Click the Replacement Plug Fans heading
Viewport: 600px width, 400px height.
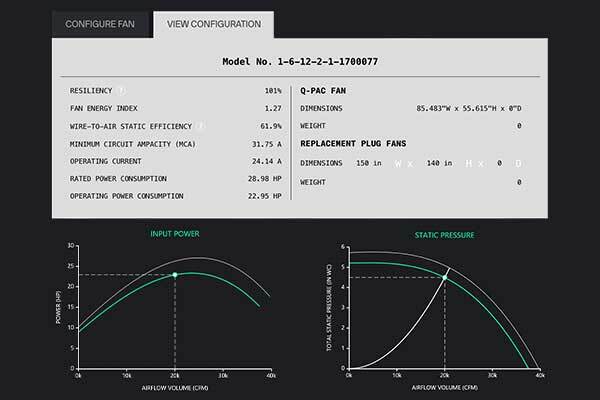coord(356,144)
